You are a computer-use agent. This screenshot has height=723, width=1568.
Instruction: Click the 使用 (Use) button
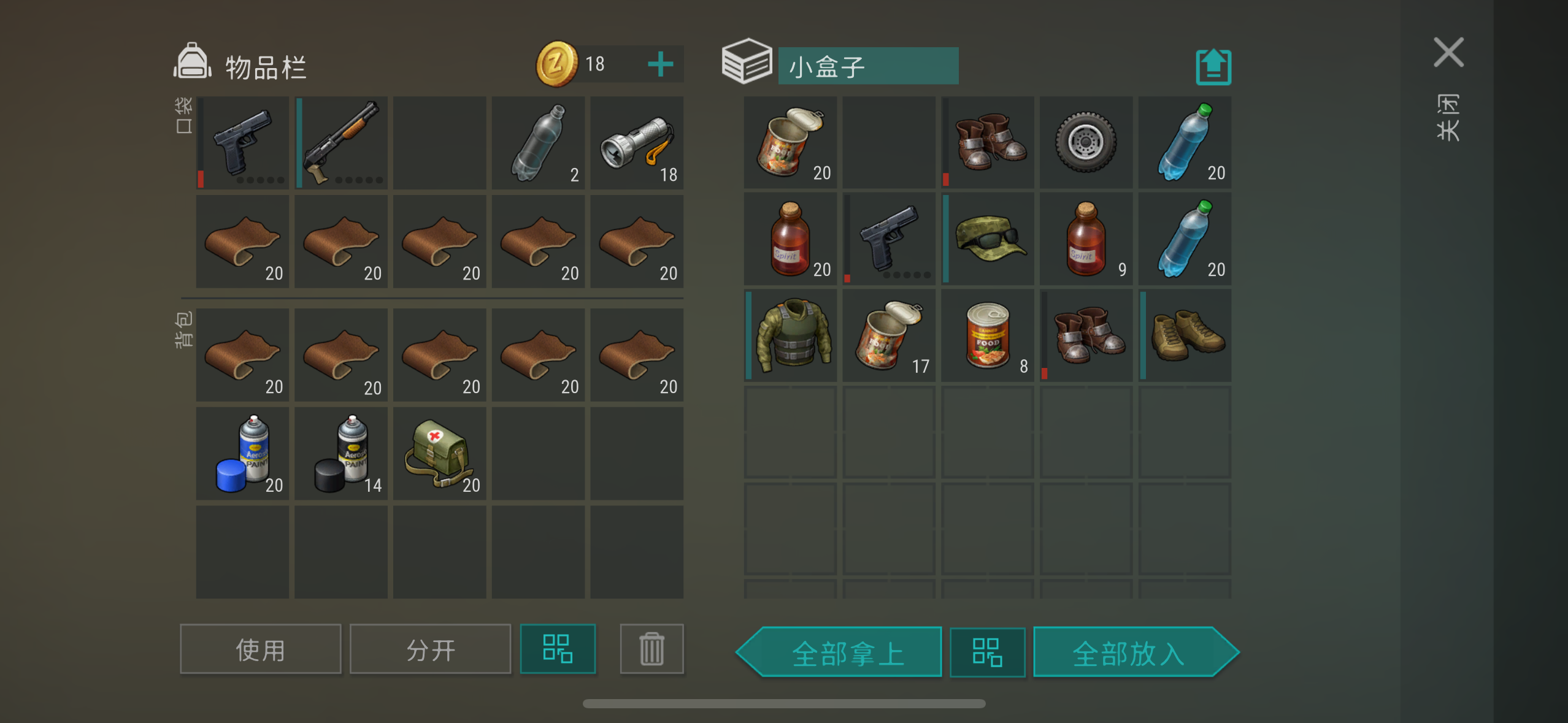[260, 649]
